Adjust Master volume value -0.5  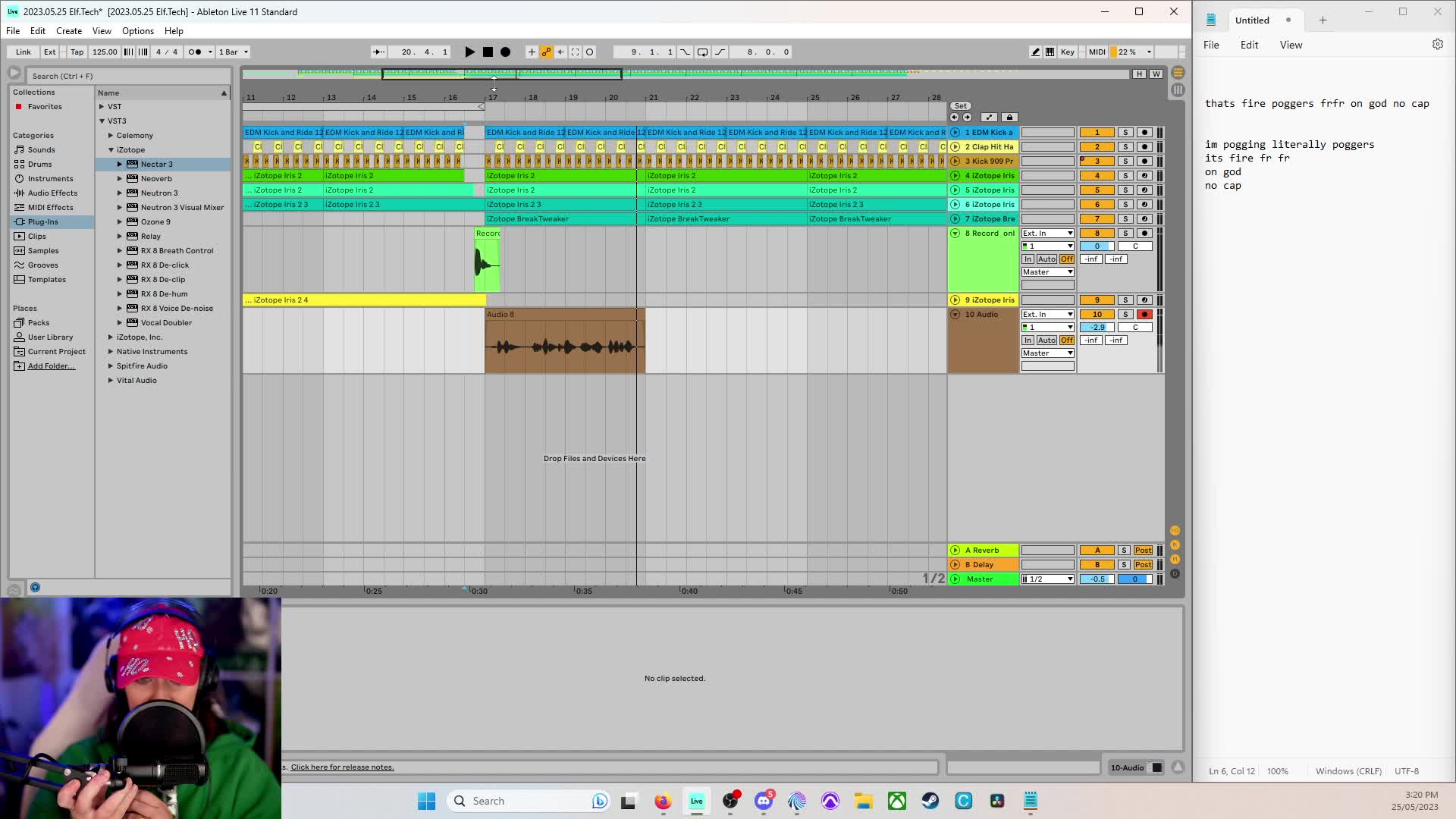(x=1097, y=579)
